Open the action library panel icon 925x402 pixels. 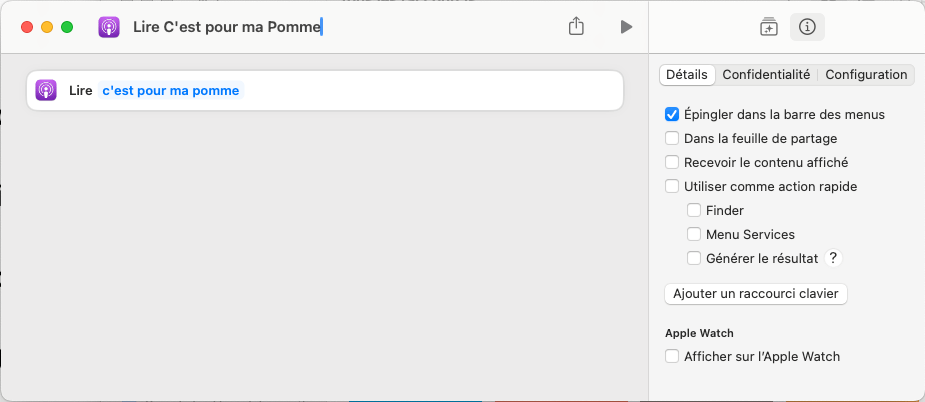(x=768, y=27)
